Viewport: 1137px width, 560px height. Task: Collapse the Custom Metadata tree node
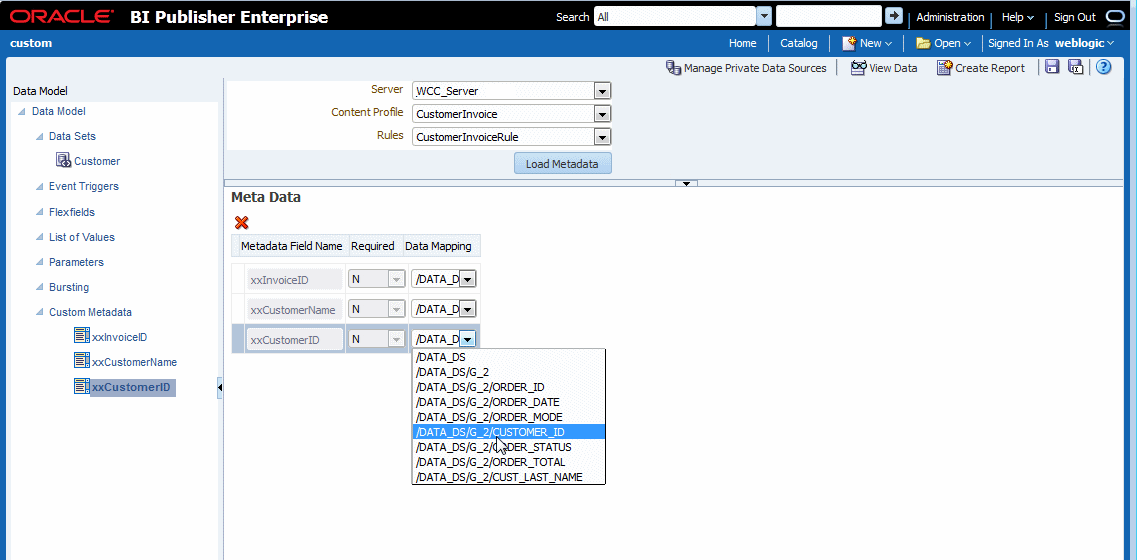pos(39,313)
